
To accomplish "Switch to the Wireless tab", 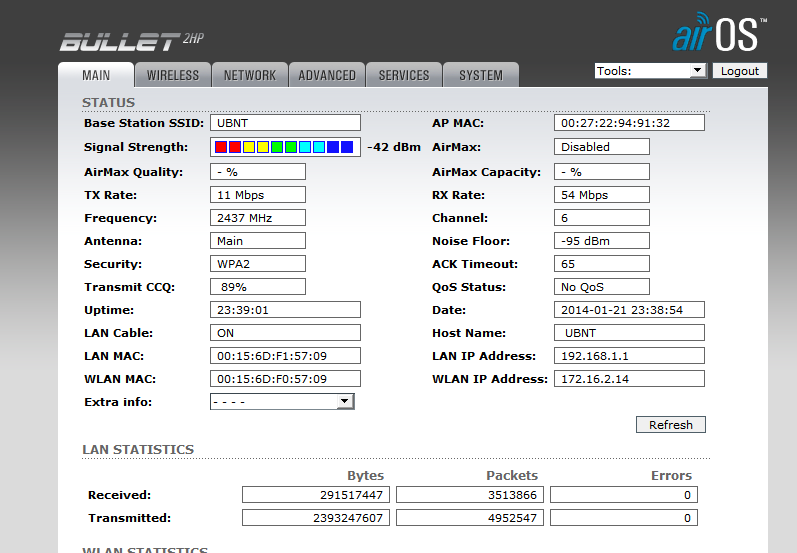I will coord(173,75).
